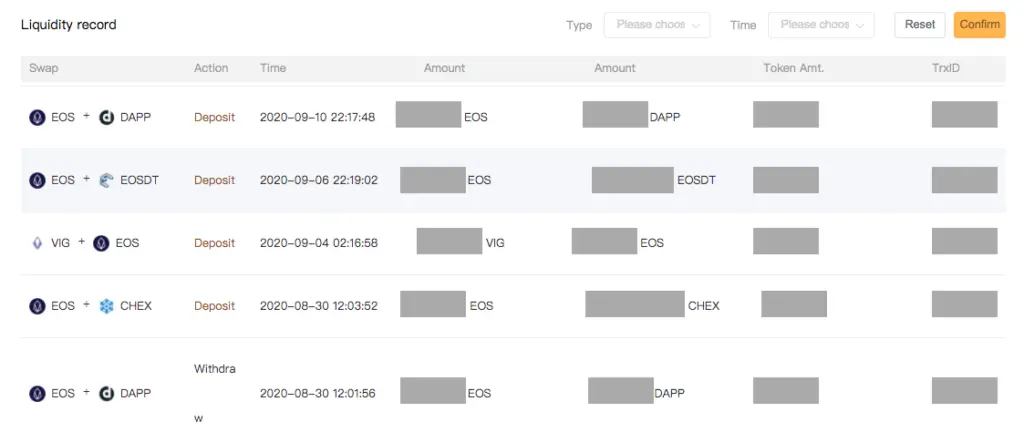Screen dimensions: 1024x443
Task: Click the chevron arrow of the Type selector
Action: 696,25
